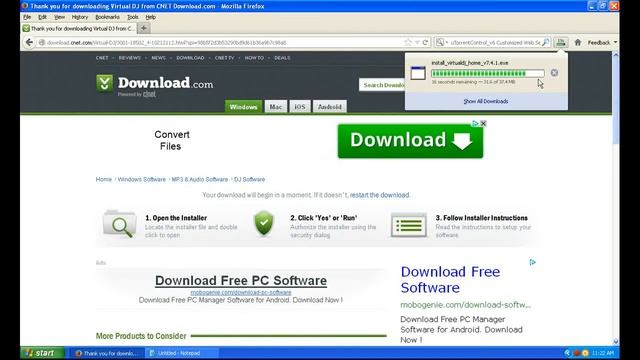Image resolution: width=640 pixels, height=360 pixels.
Task: Click the cnet powered-by link
Action: tap(149, 94)
